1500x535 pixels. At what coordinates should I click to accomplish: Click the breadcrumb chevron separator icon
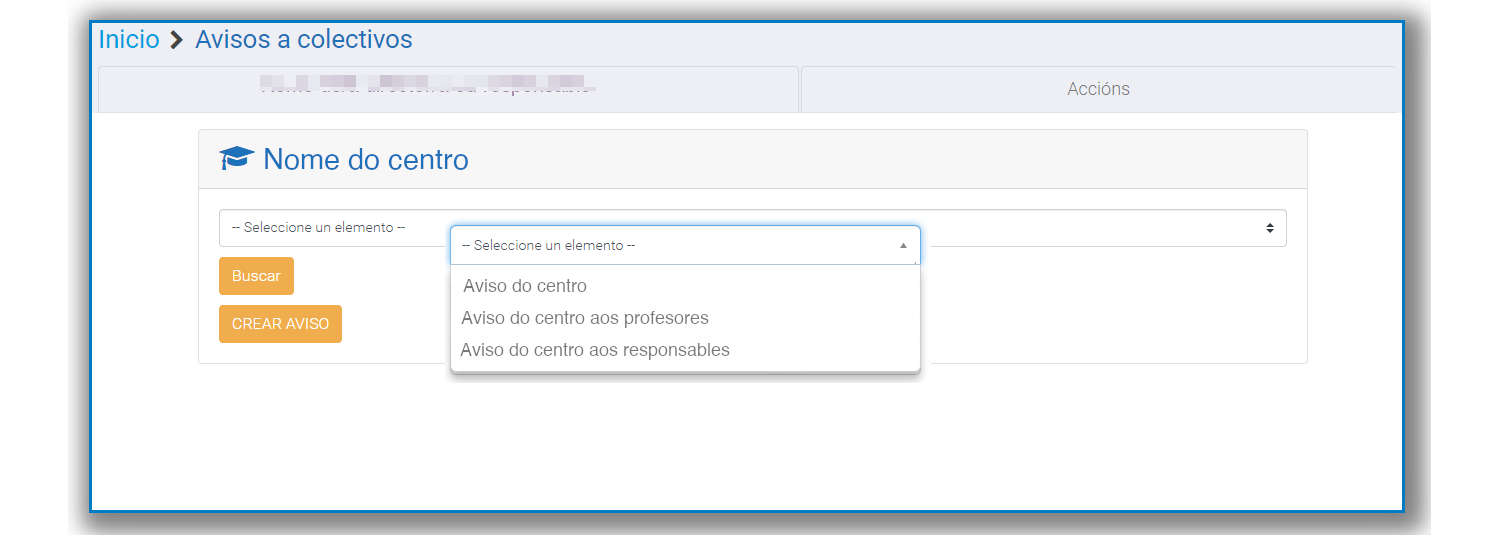[x=177, y=40]
